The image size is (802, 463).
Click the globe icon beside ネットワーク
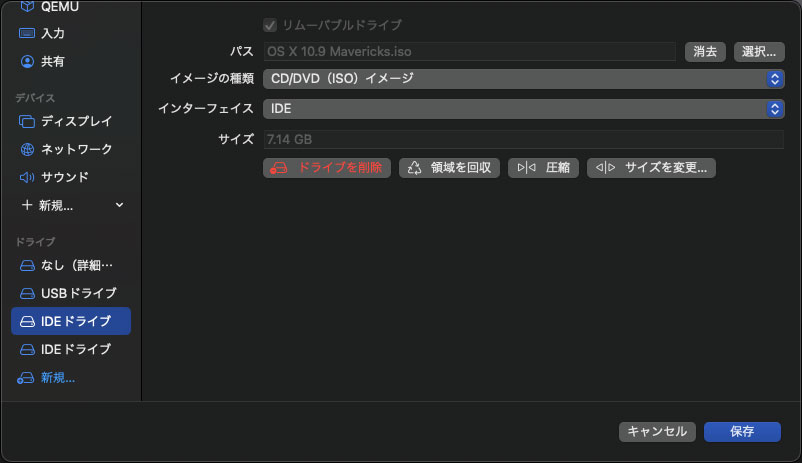27,149
